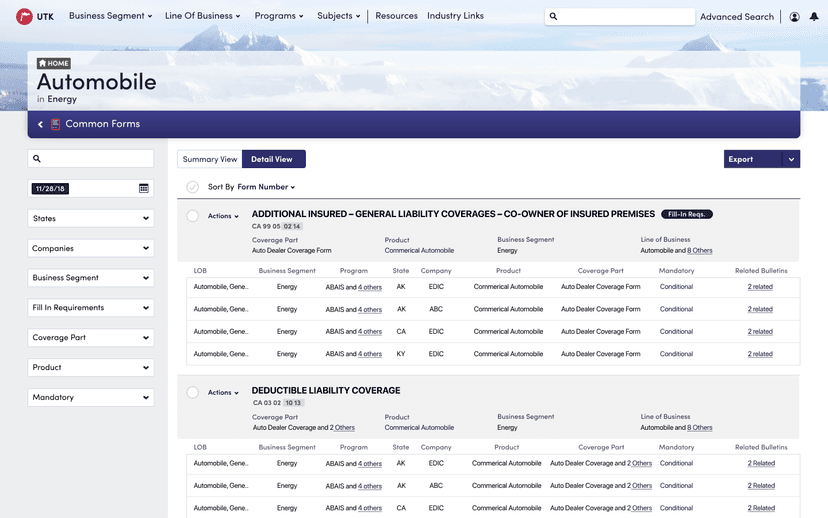Click the Related Bulletins column header in first table
Screen dimensions: 828x518
(x=761, y=271)
